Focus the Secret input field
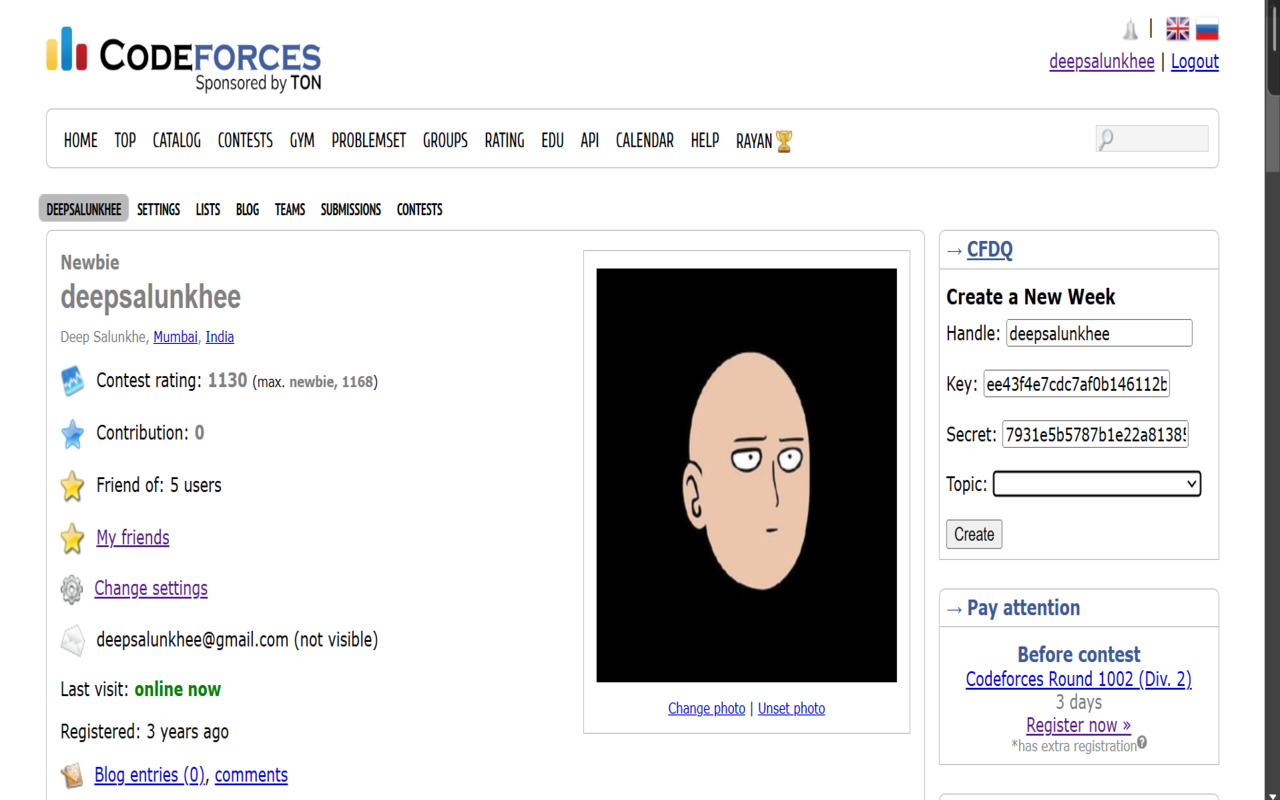The image size is (1280, 800). (1095, 435)
